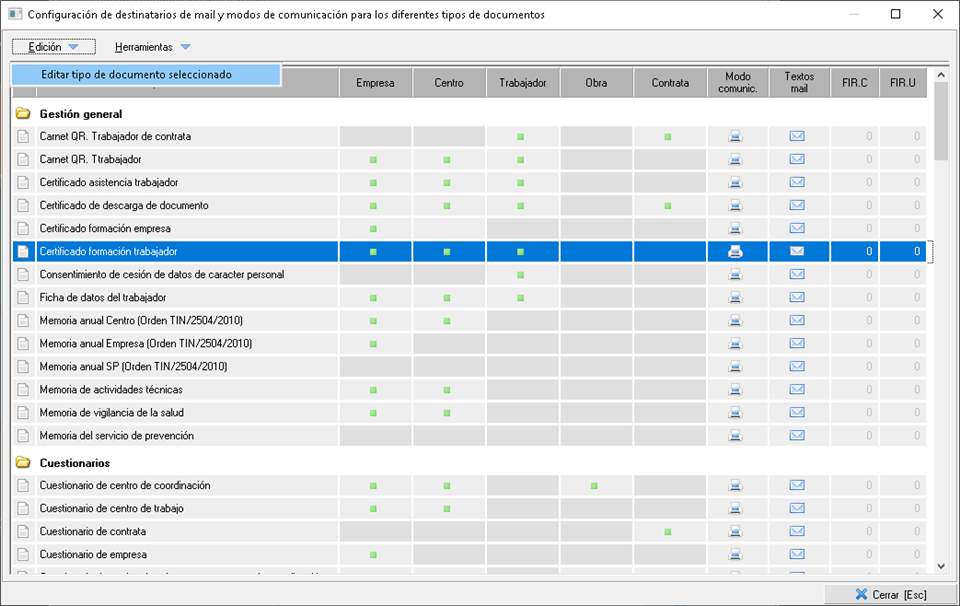Toggle Empresa marker for Carnet QR. Ttrabajador
960x606 pixels.
tap(374, 160)
